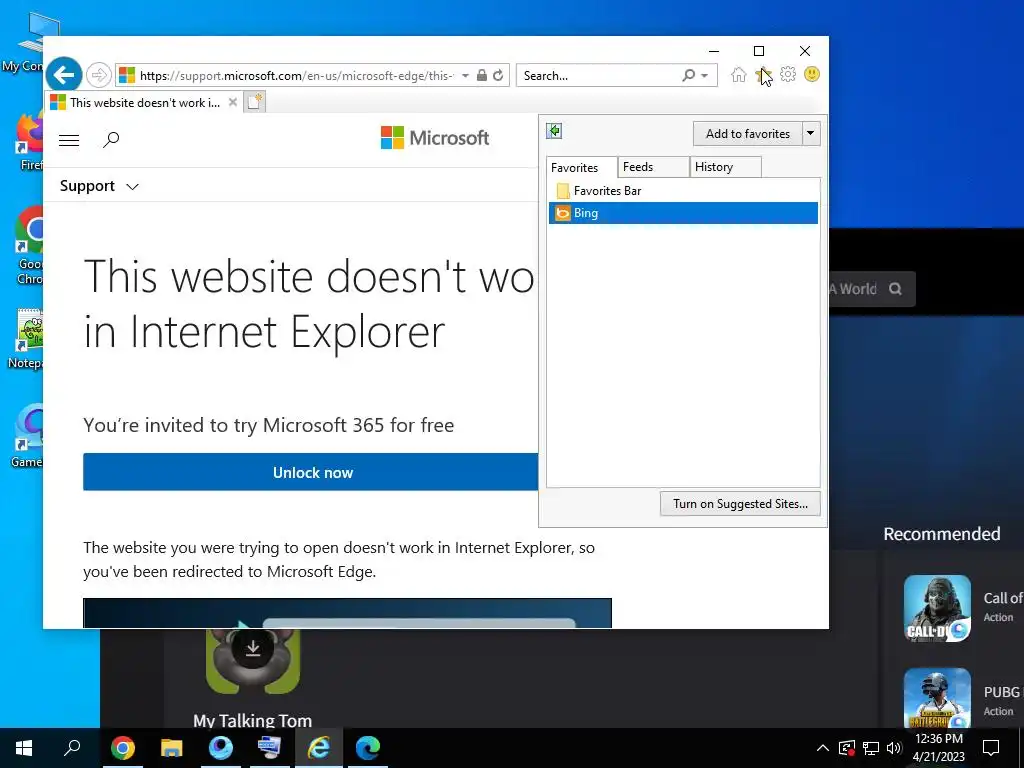Pin the Favorites Center with green arrow icon
The height and width of the screenshot is (768, 1024).
point(554,131)
